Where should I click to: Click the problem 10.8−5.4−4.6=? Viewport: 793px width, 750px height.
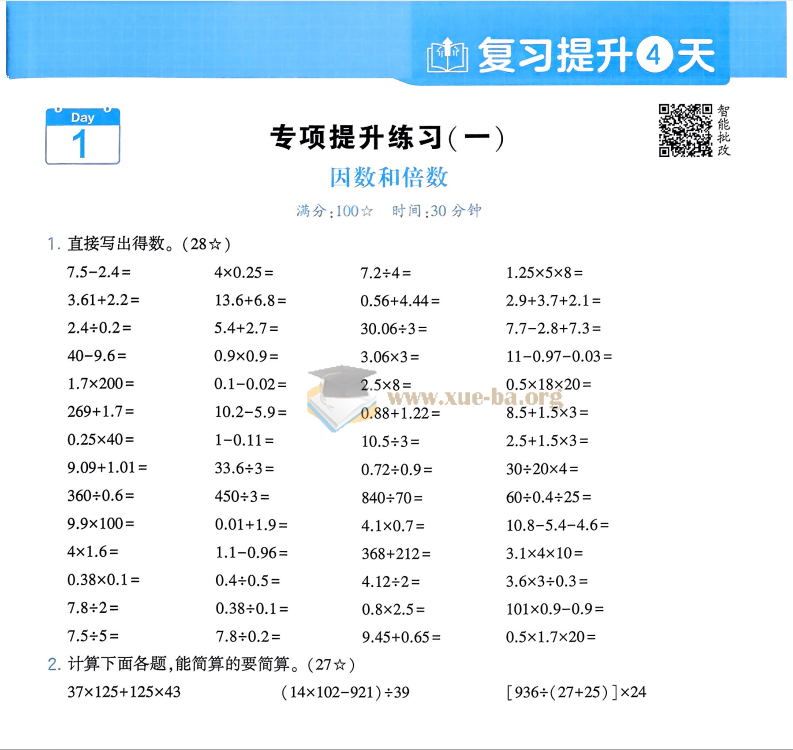click(557, 525)
